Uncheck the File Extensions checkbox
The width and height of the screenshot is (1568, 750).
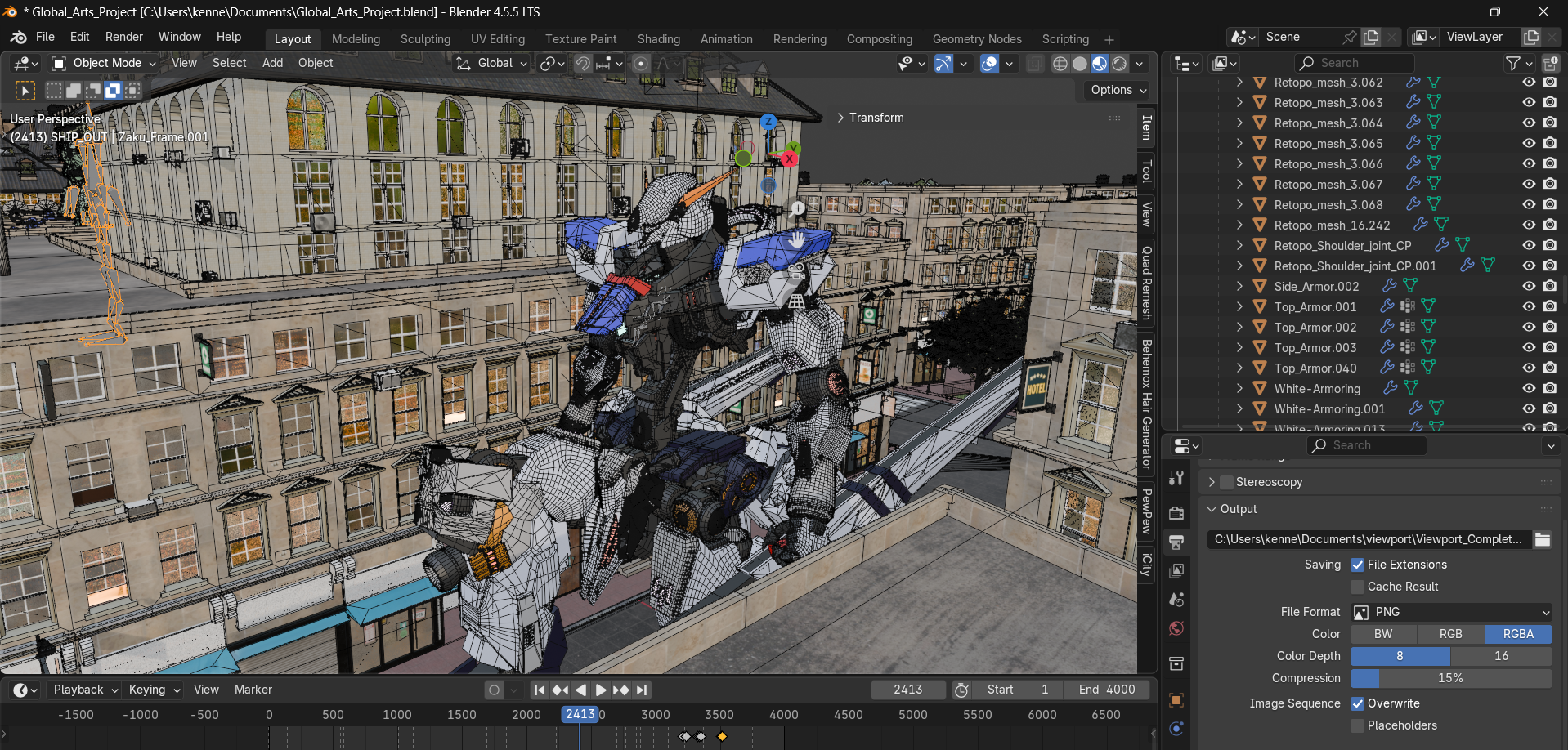(1357, 565)
